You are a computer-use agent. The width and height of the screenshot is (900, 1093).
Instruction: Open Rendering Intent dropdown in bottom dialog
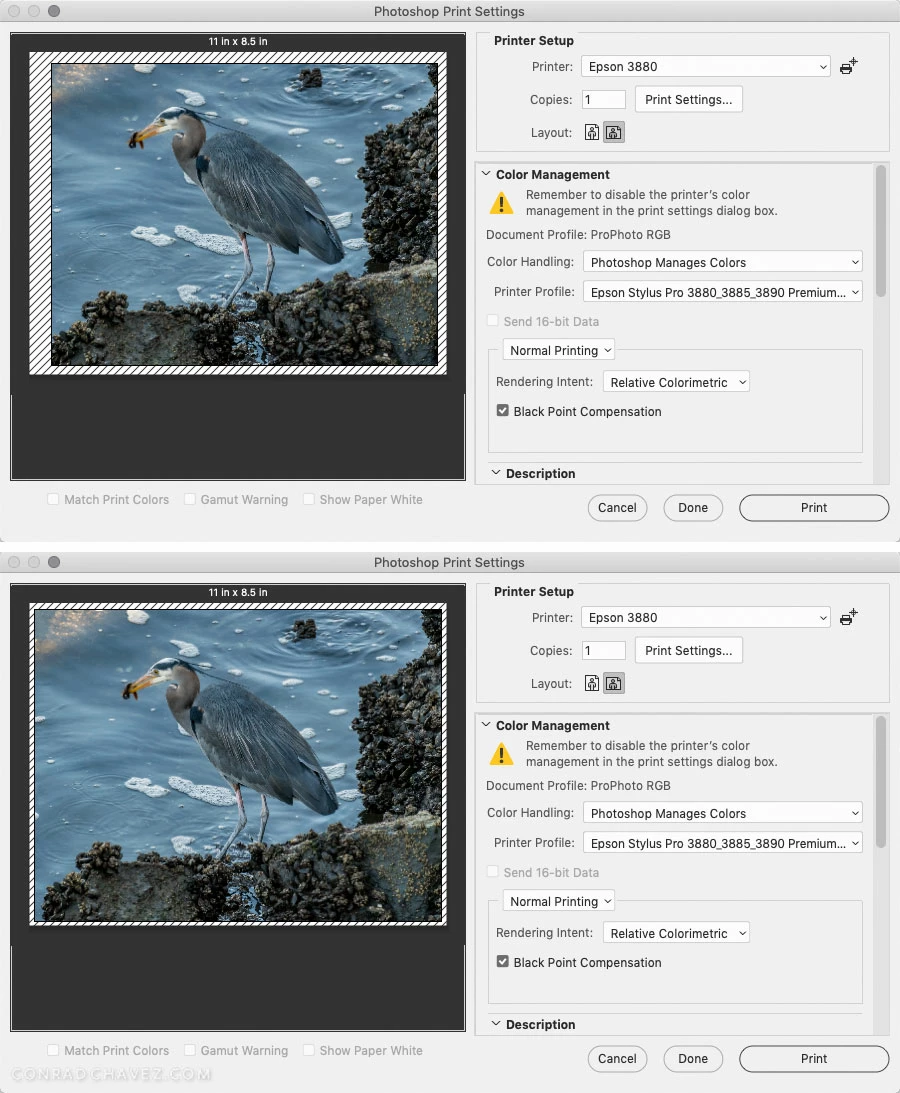(676, 933)
